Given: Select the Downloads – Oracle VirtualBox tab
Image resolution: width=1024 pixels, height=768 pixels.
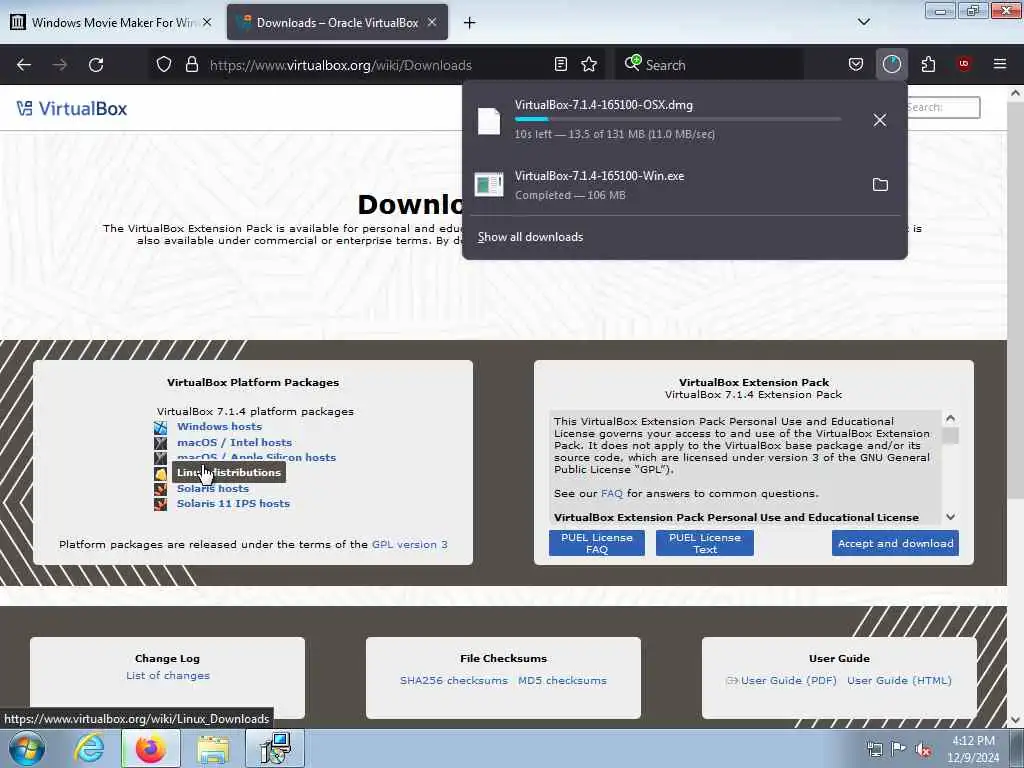Looking at the screenshot, I should (x=337, y=22).
